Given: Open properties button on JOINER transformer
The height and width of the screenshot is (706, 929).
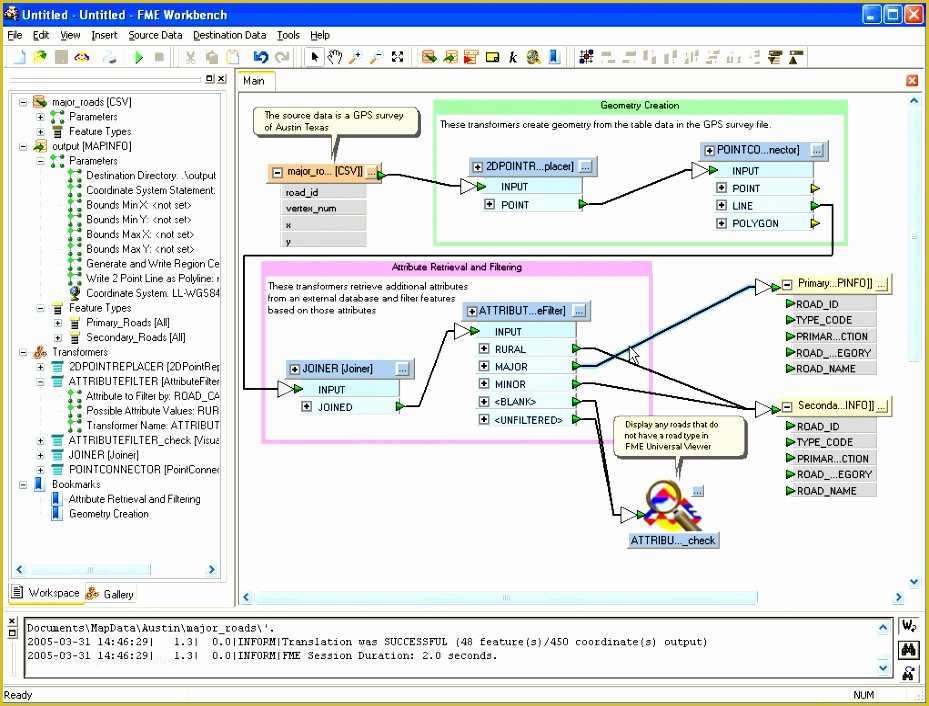Looking at the screenshot, I should (402, 369).
